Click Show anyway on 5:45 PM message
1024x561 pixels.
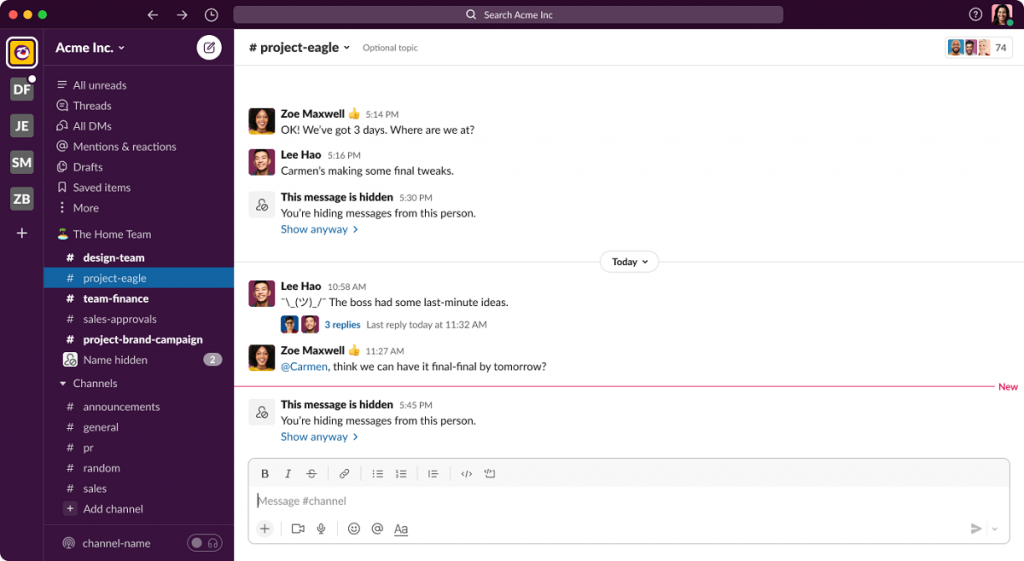(x=319, y=437)
